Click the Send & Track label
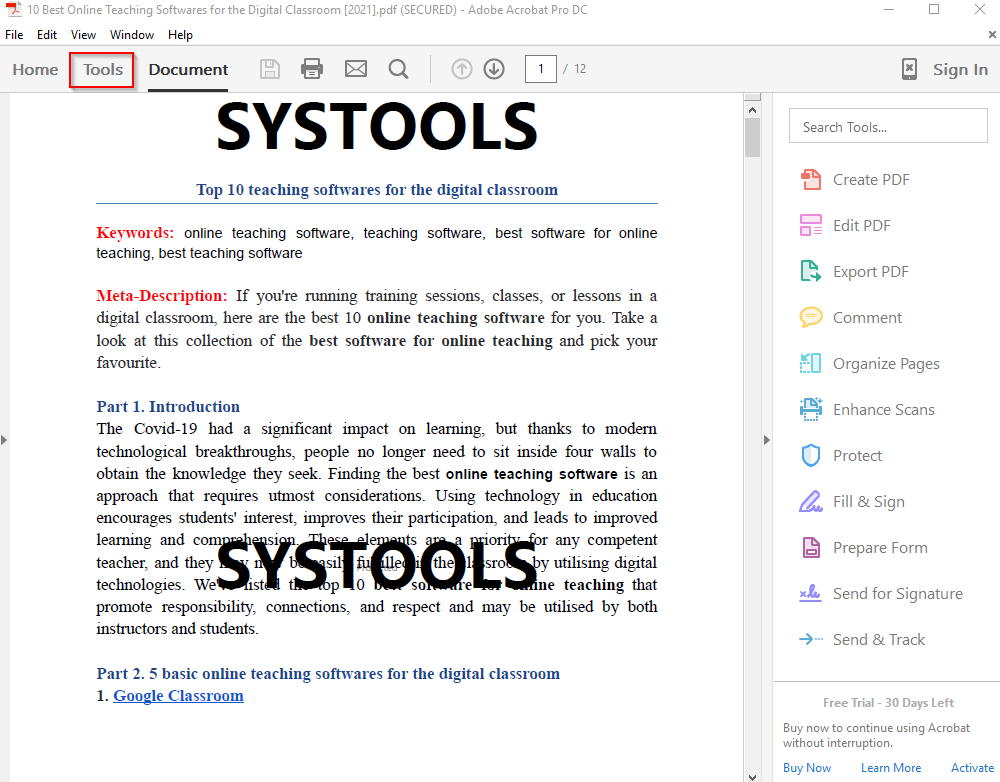 tap(879, 640)
